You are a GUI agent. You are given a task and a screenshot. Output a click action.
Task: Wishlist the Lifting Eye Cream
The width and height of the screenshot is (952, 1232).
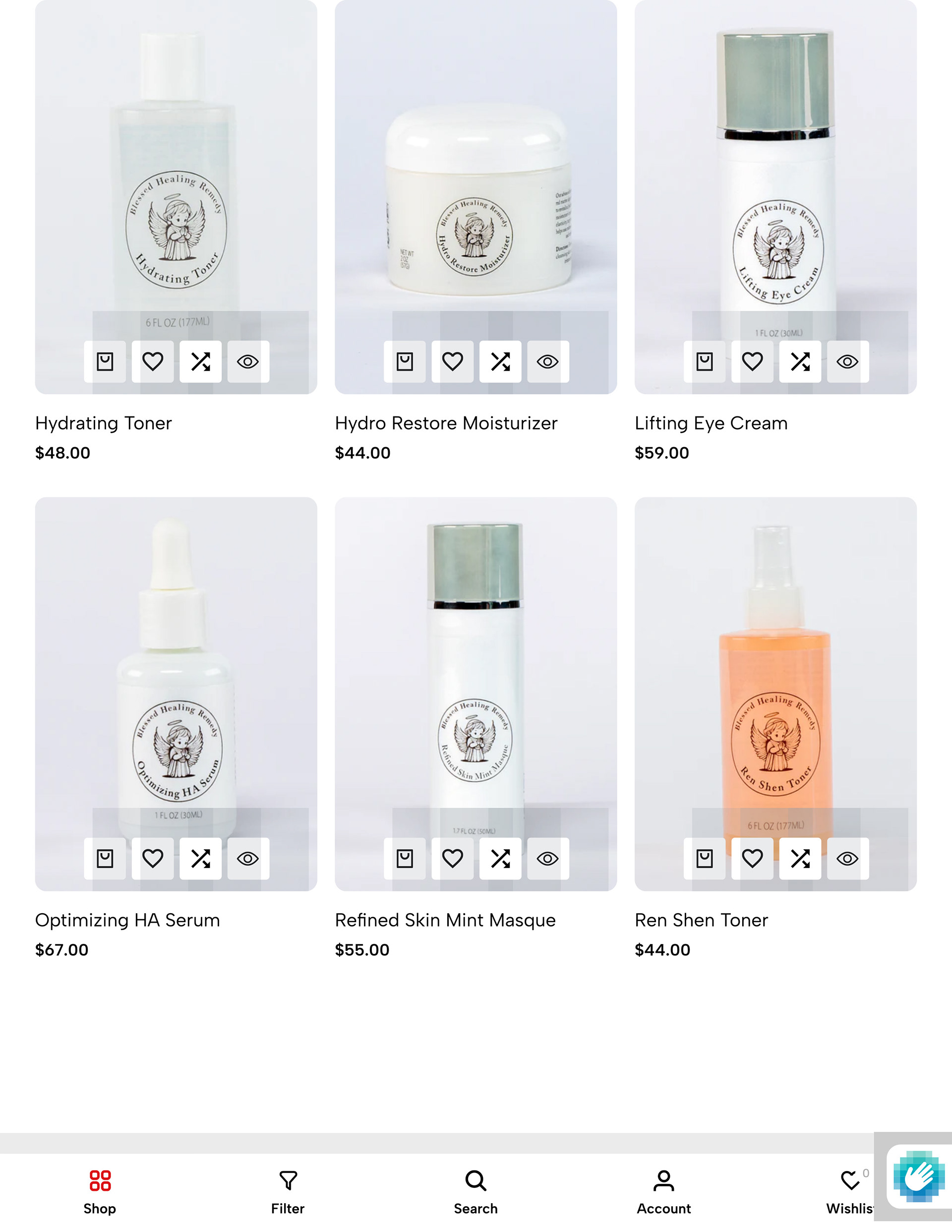pos(752,361)
